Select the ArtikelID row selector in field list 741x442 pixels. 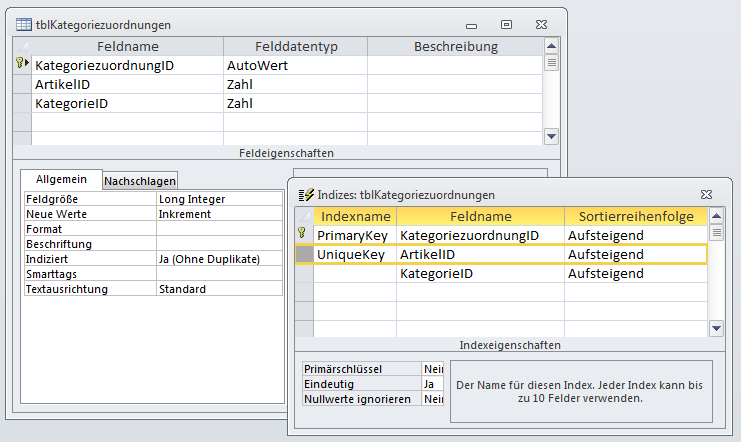click(x=22, y=84)
